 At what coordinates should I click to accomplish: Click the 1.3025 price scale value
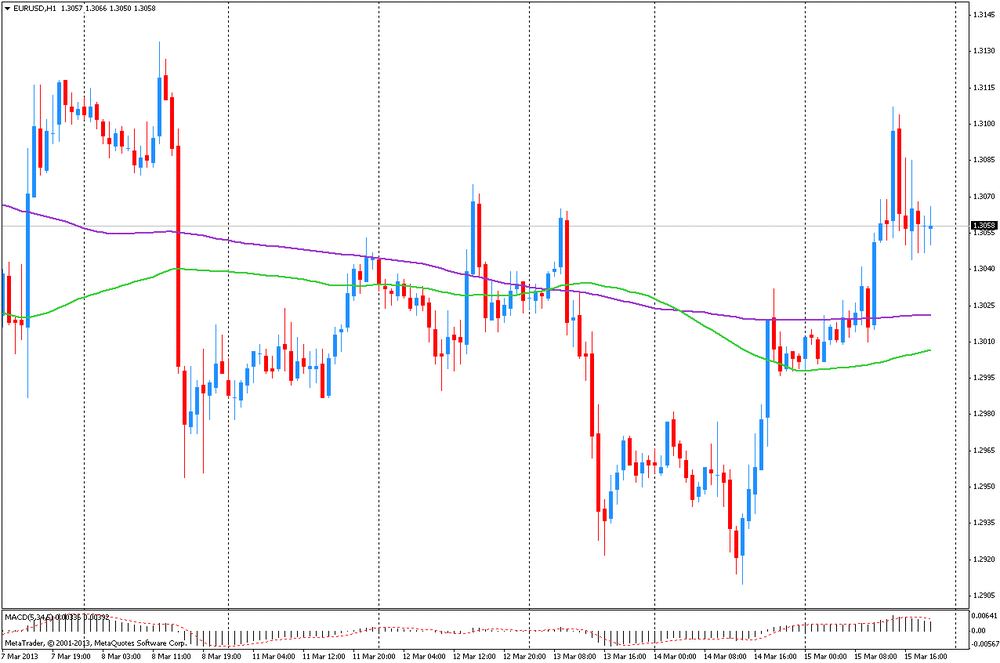[x=985, y=305]
